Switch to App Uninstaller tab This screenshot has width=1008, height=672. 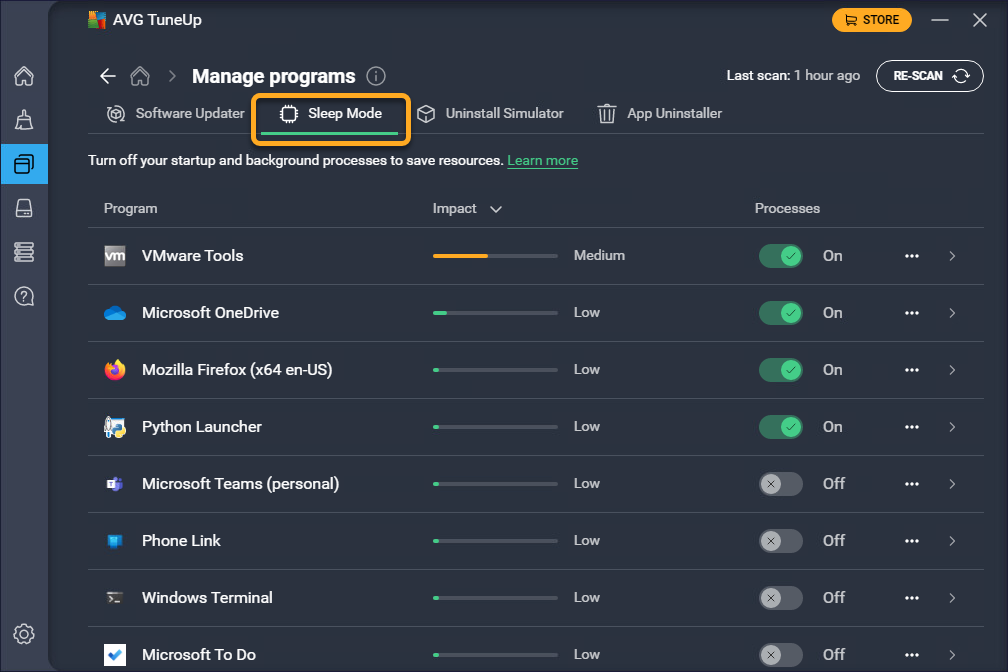pyautogui.click(x=660, y=114)
